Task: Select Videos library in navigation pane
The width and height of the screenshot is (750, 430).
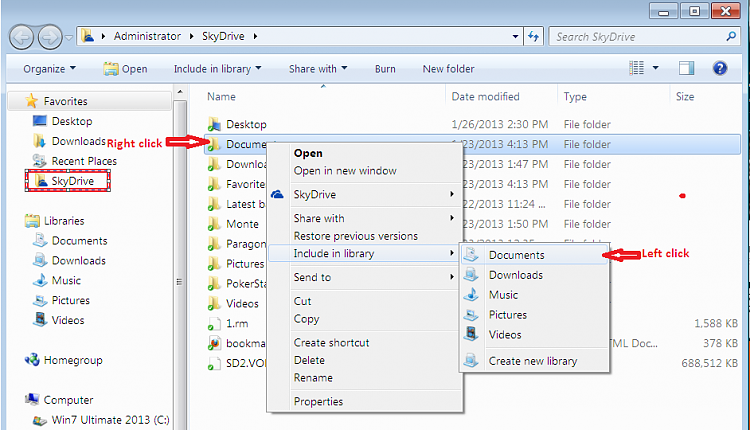Action: pyautogui.click(x=58, y=320)
